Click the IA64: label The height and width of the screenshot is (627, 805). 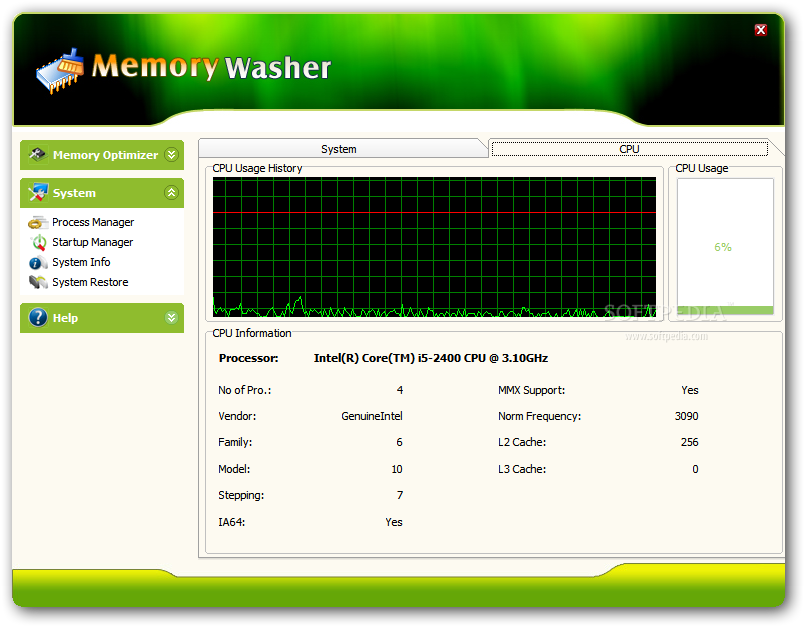tap(232, 522)
